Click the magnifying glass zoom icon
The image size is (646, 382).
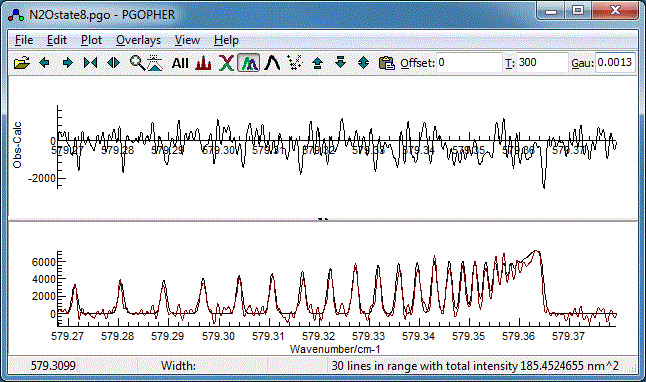point(137,63)
